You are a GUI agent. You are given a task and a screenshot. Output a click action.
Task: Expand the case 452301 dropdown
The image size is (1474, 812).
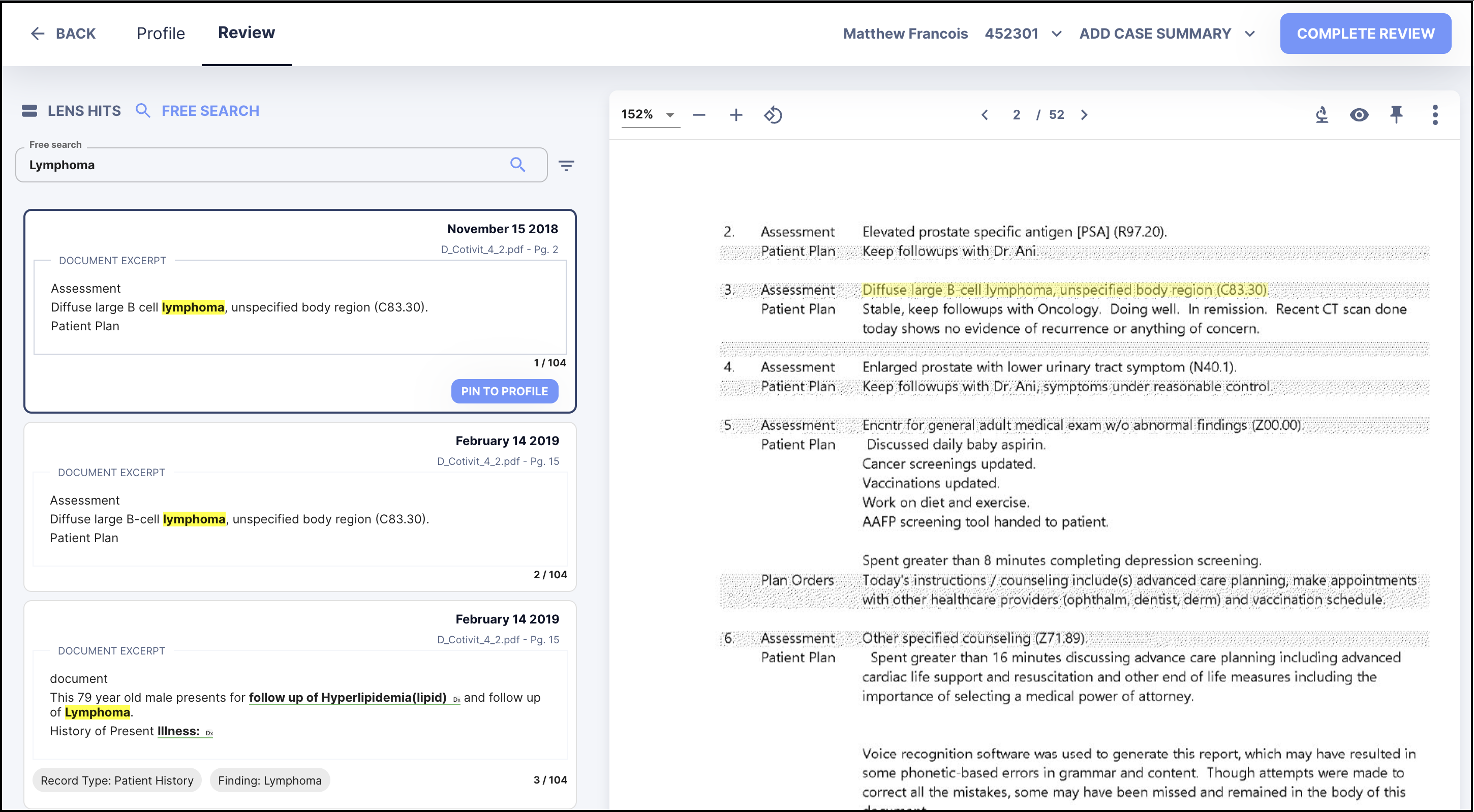click(x=1056, y=34)
